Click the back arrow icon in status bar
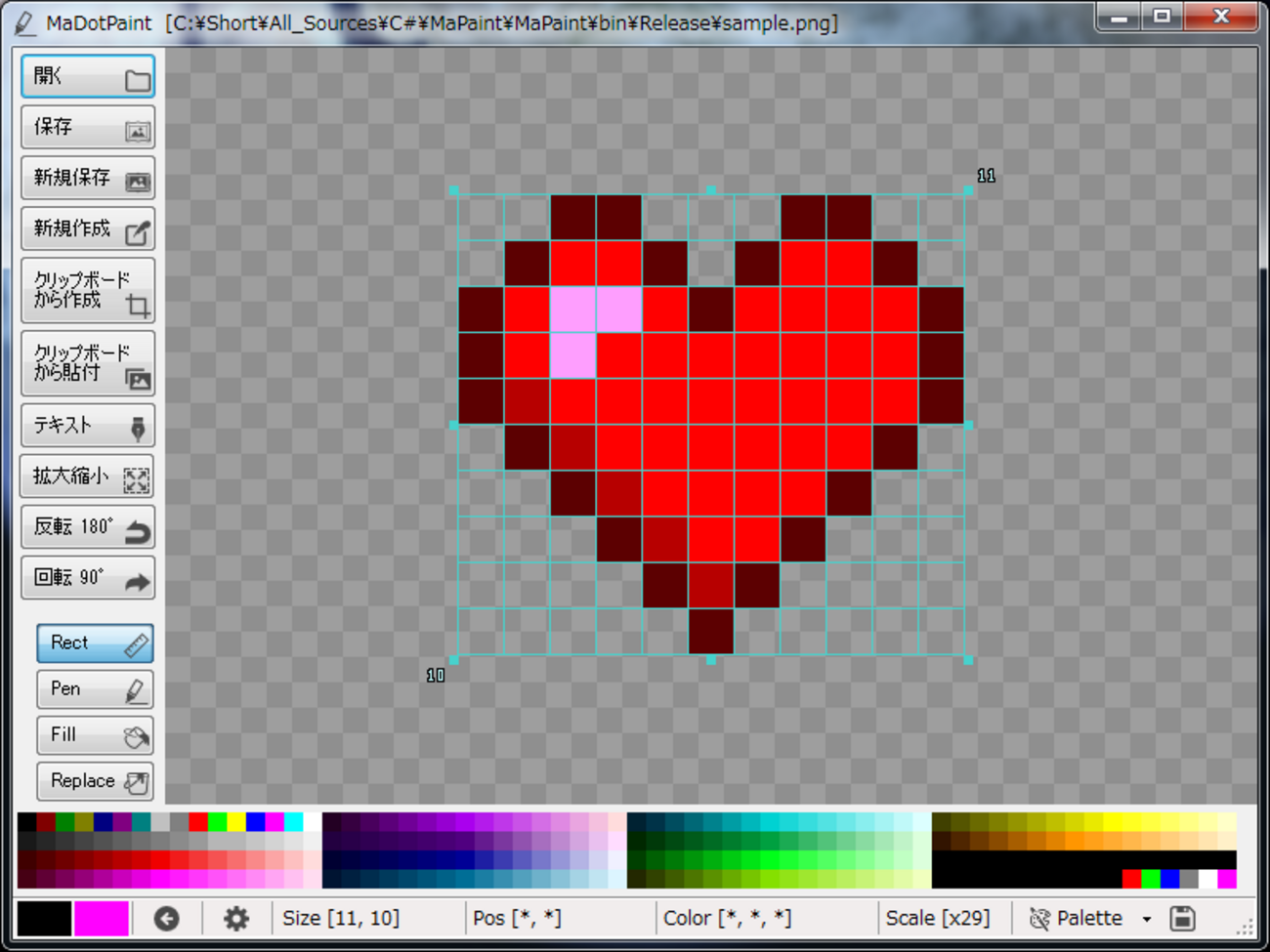The image size is (1270, 952). point(167,919)
